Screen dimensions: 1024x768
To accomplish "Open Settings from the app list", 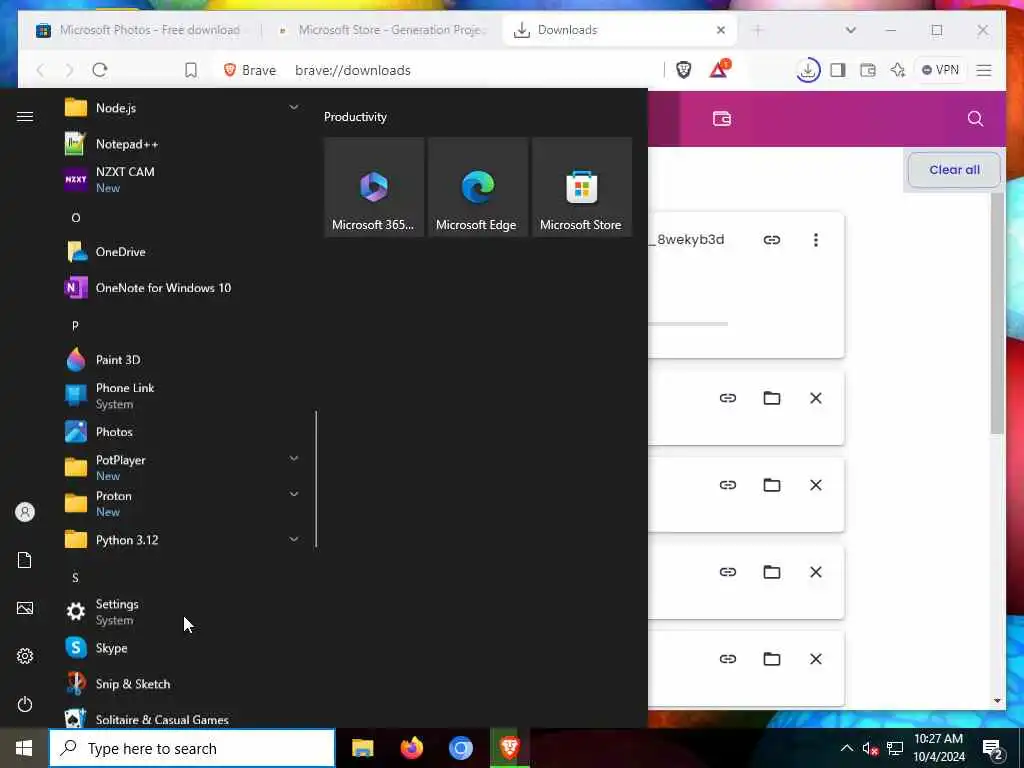I will 183,612.
